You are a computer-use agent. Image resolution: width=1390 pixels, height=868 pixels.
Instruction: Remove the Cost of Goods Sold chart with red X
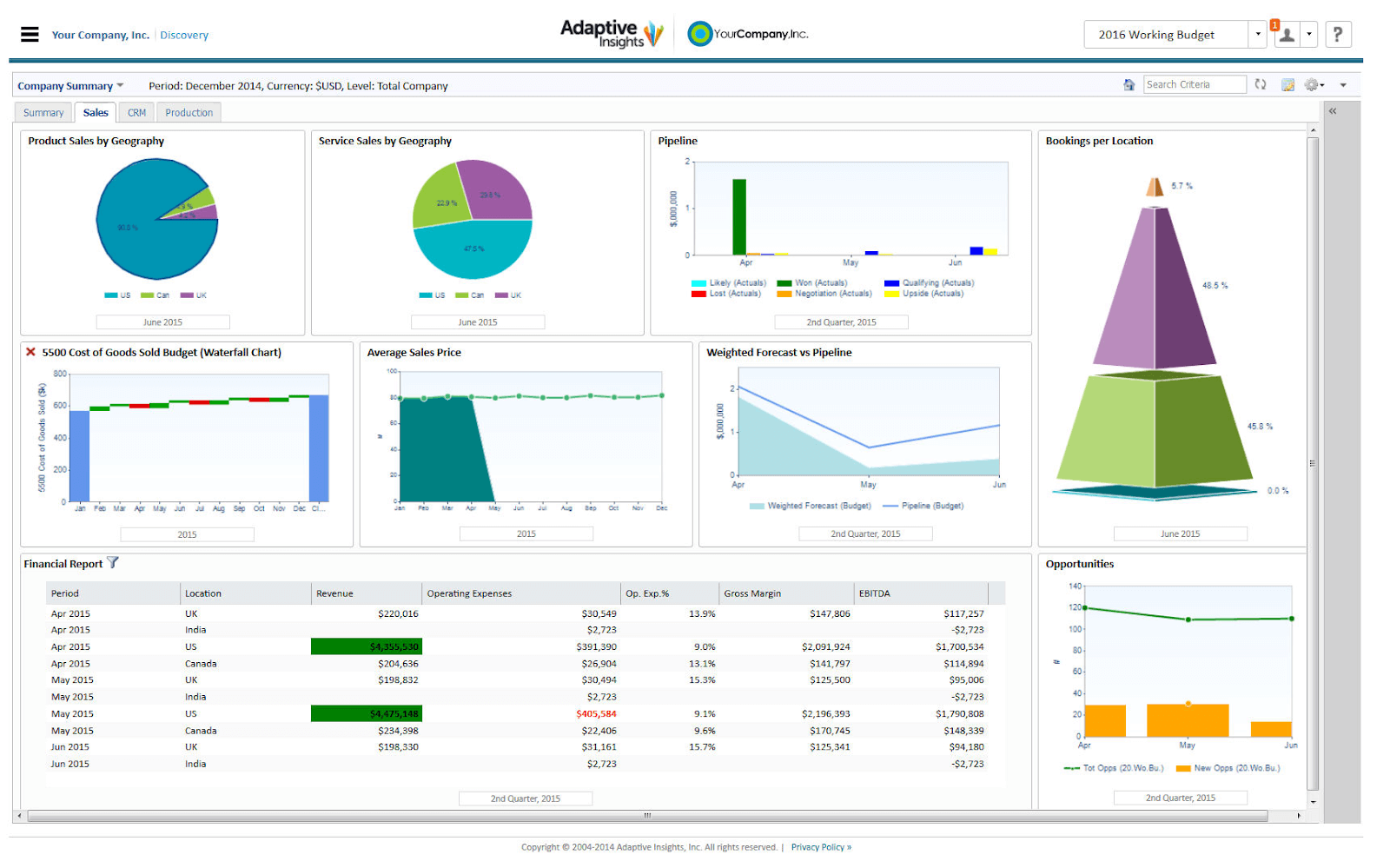(x=30, y=352)
